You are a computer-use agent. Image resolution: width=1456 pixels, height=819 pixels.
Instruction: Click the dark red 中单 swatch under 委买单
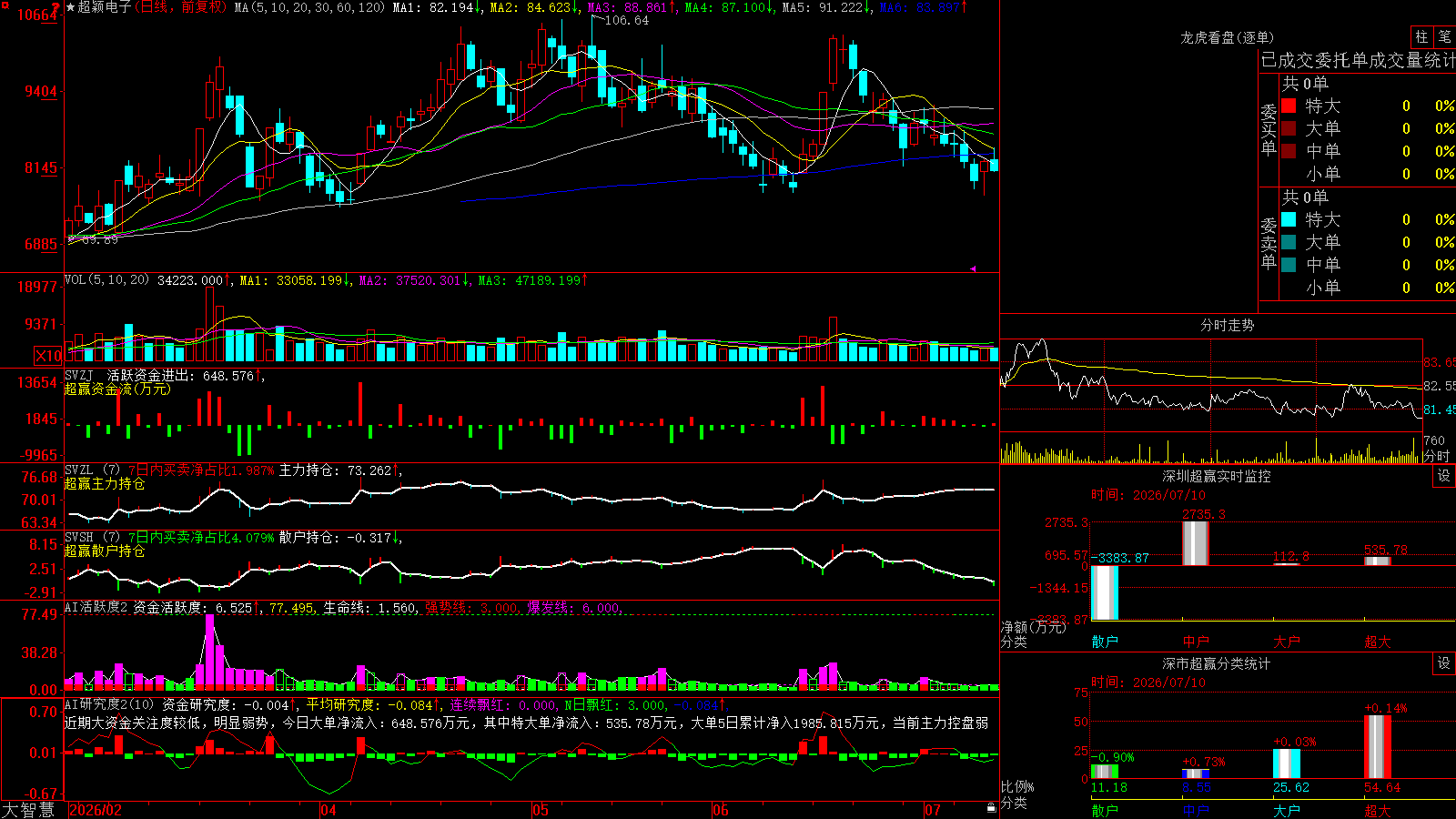click(x=1289, y=151)
